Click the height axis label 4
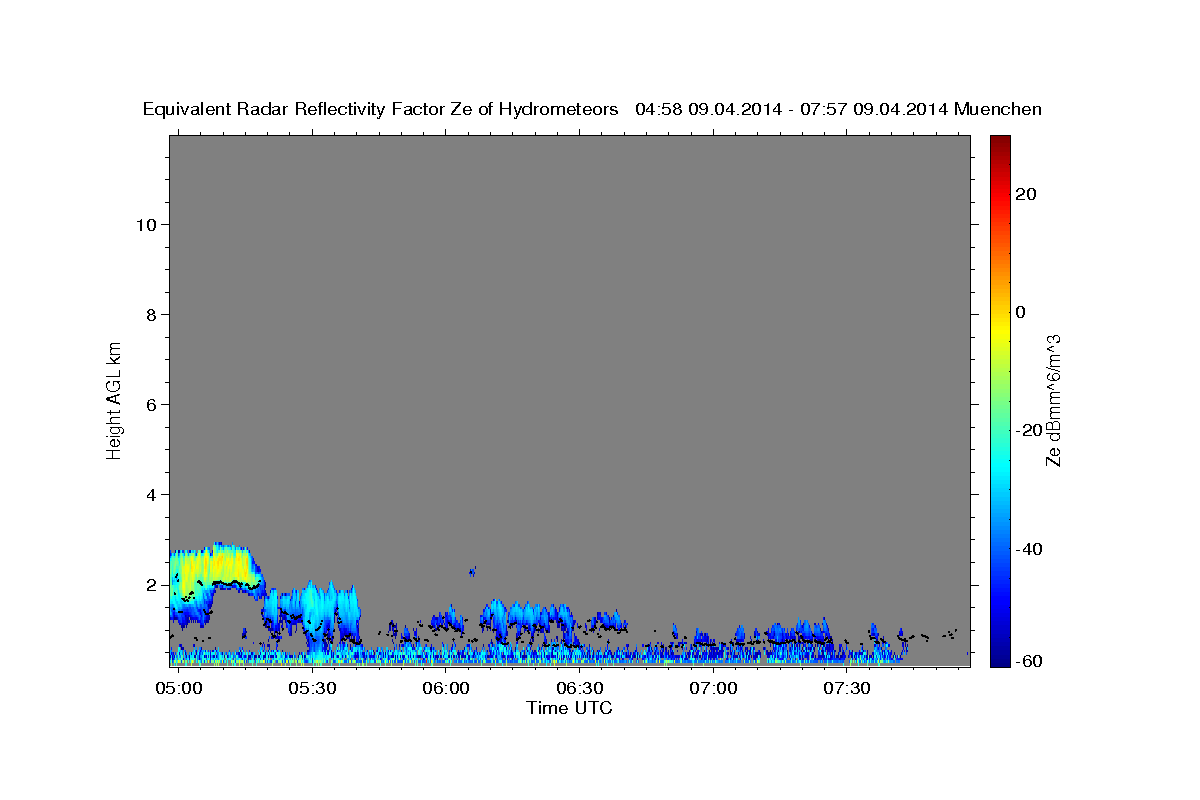The image size is (1200, 800). click(x=152, y=495)
